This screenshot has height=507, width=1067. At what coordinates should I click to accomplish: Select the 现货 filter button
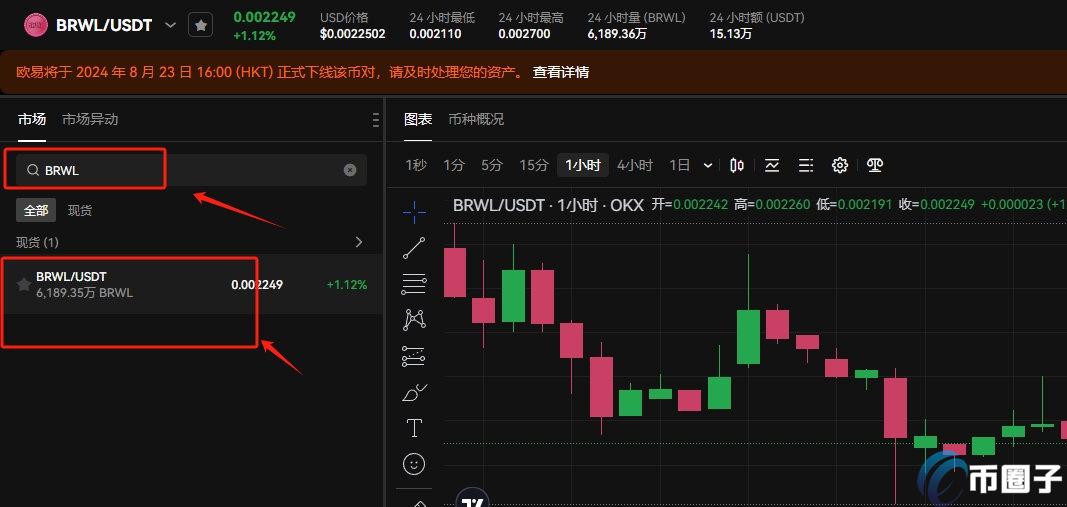[x=80, y=211]
